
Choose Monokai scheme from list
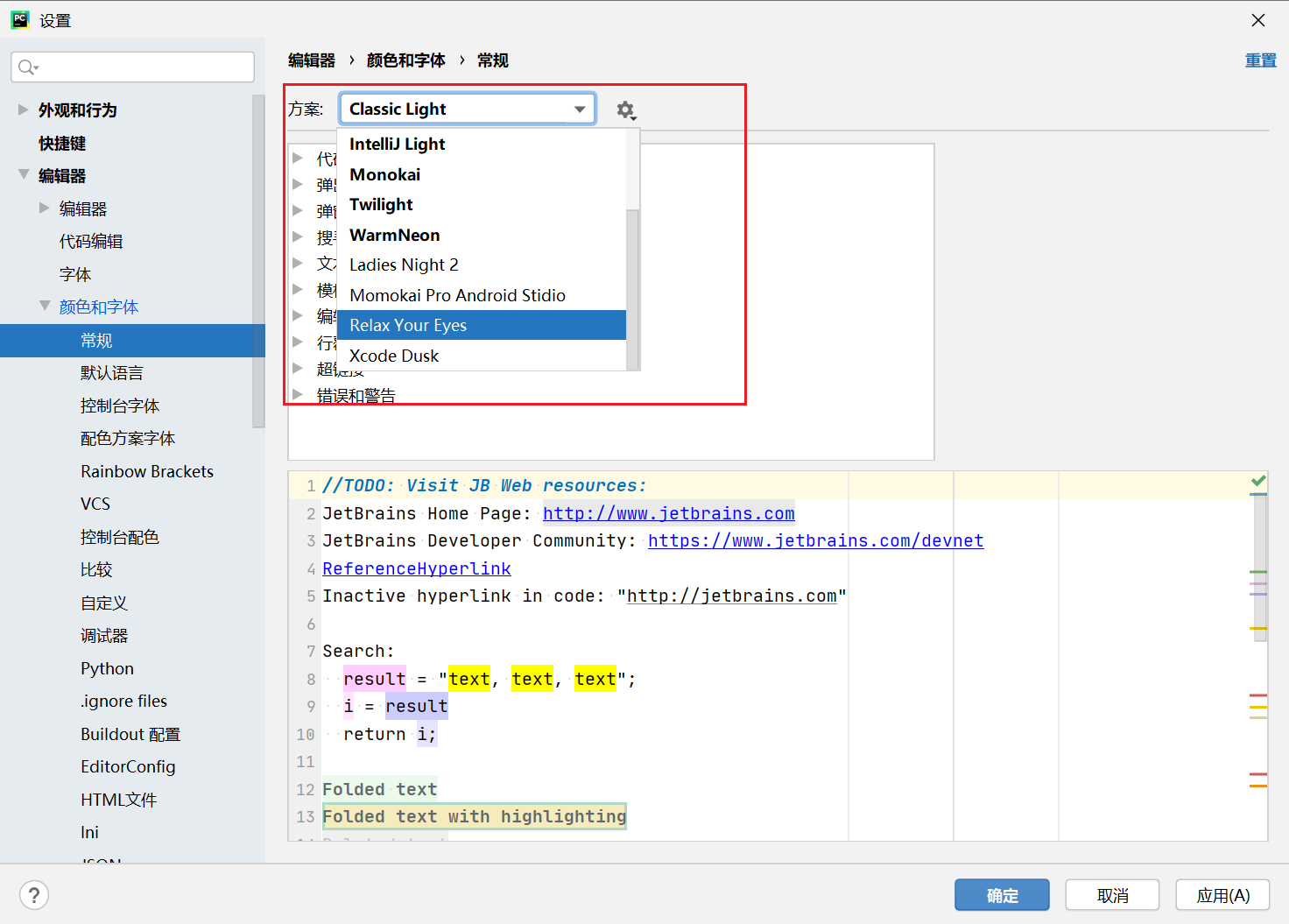[x=482, y=174]
